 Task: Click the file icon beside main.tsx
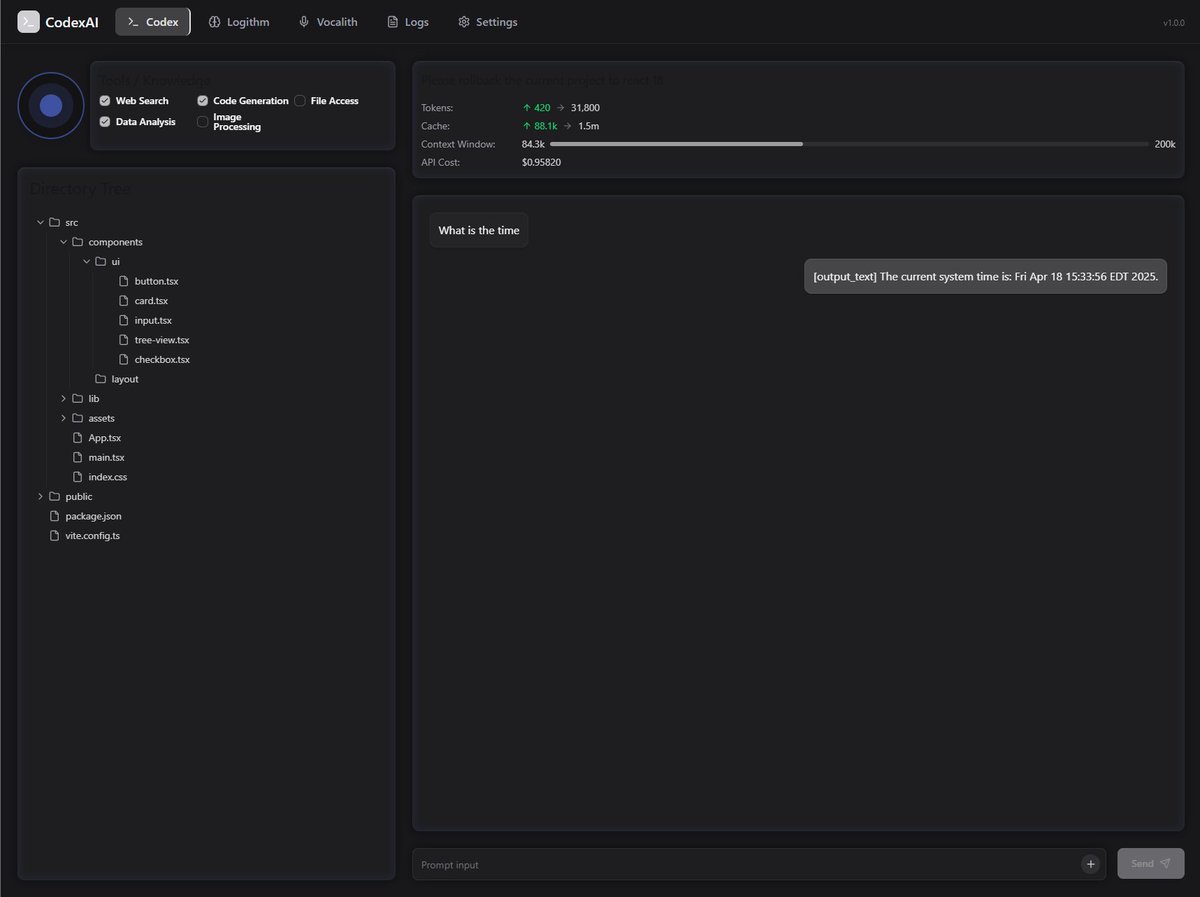click(x=78, y=457)
